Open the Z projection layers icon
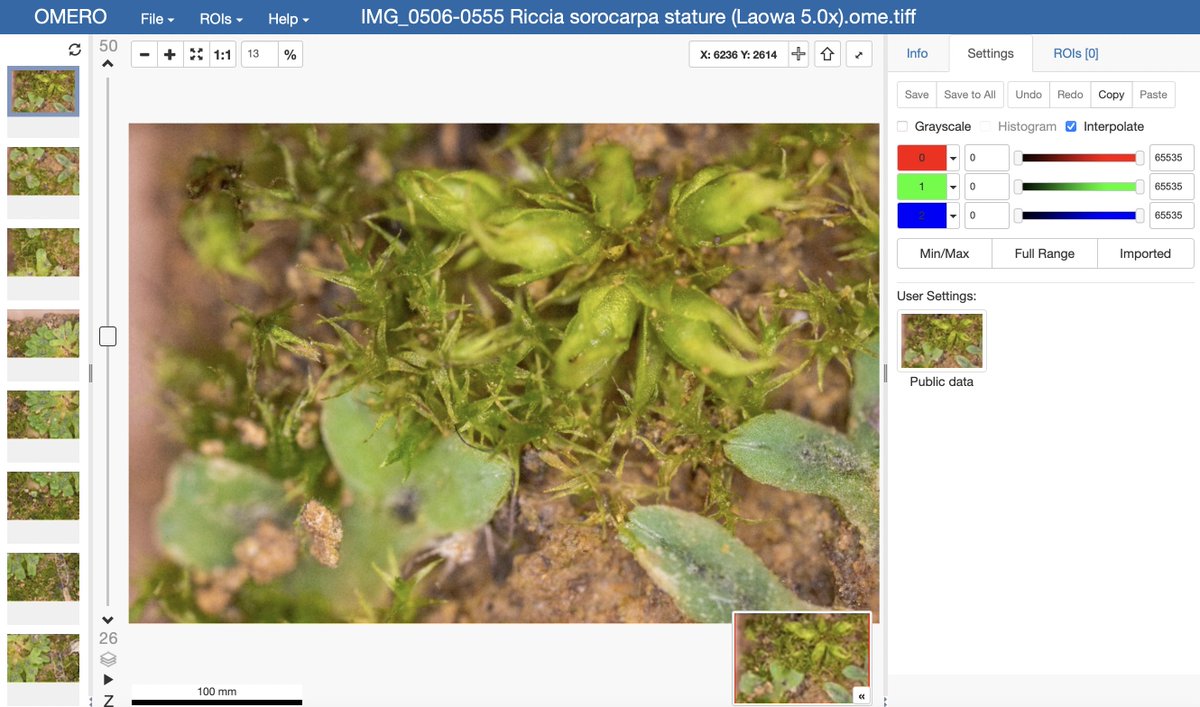 [x=108, y=660]
